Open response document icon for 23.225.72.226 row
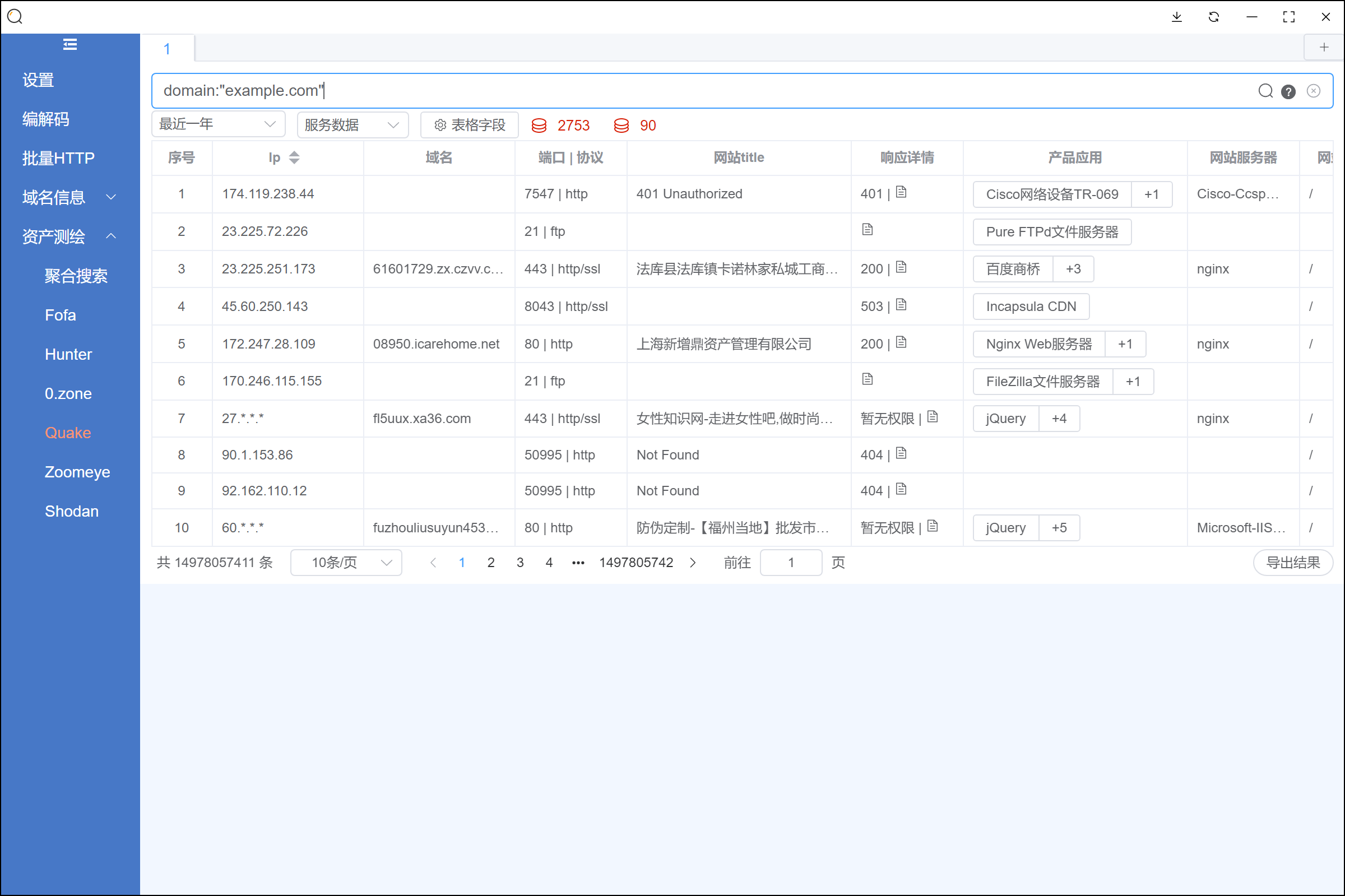The image size is (1345, 896). point(868,230)
